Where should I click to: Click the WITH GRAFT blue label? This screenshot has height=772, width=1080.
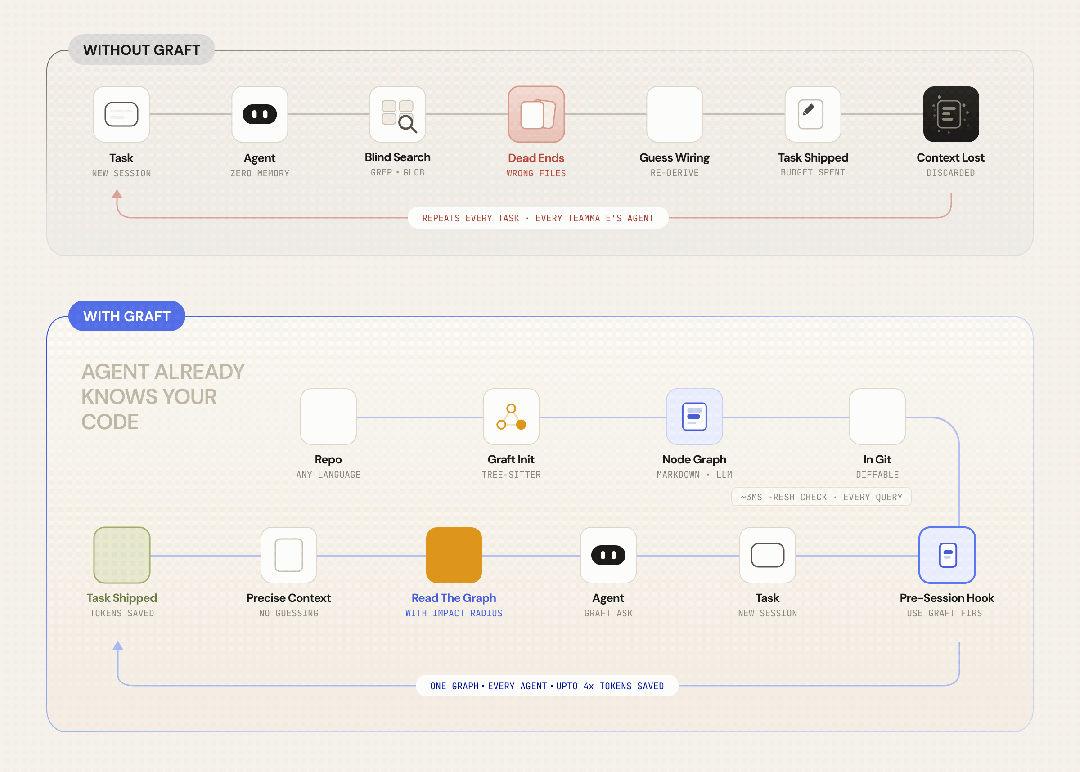pos(127,316)
